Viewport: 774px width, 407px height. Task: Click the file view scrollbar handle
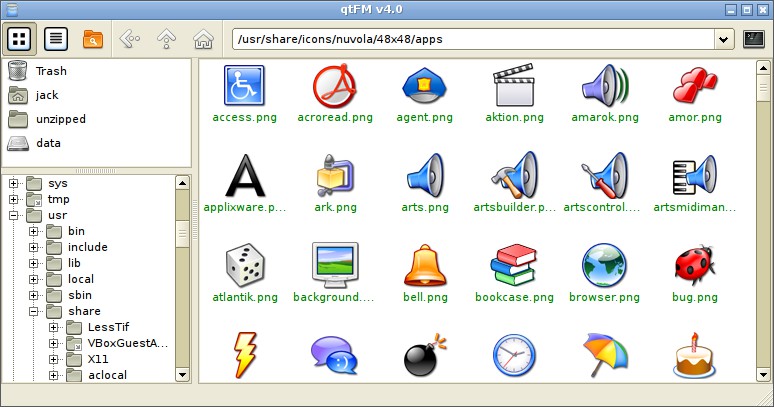[x=763, y=89]
